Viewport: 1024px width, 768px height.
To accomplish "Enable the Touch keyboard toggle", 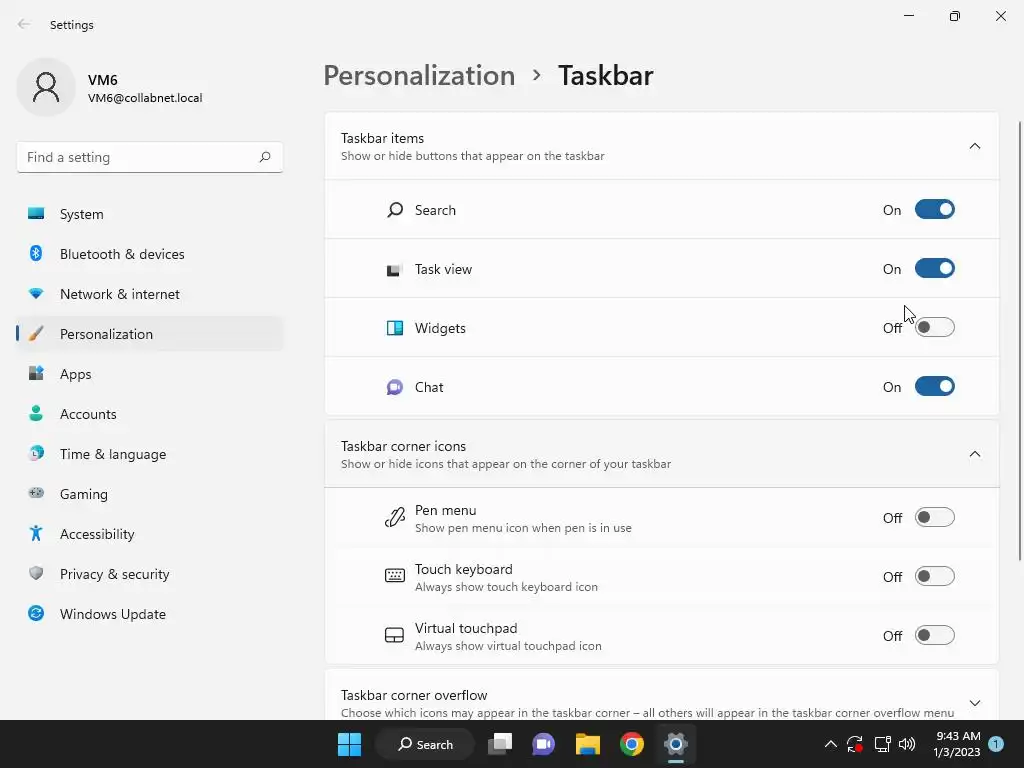I will pos(935,576).
